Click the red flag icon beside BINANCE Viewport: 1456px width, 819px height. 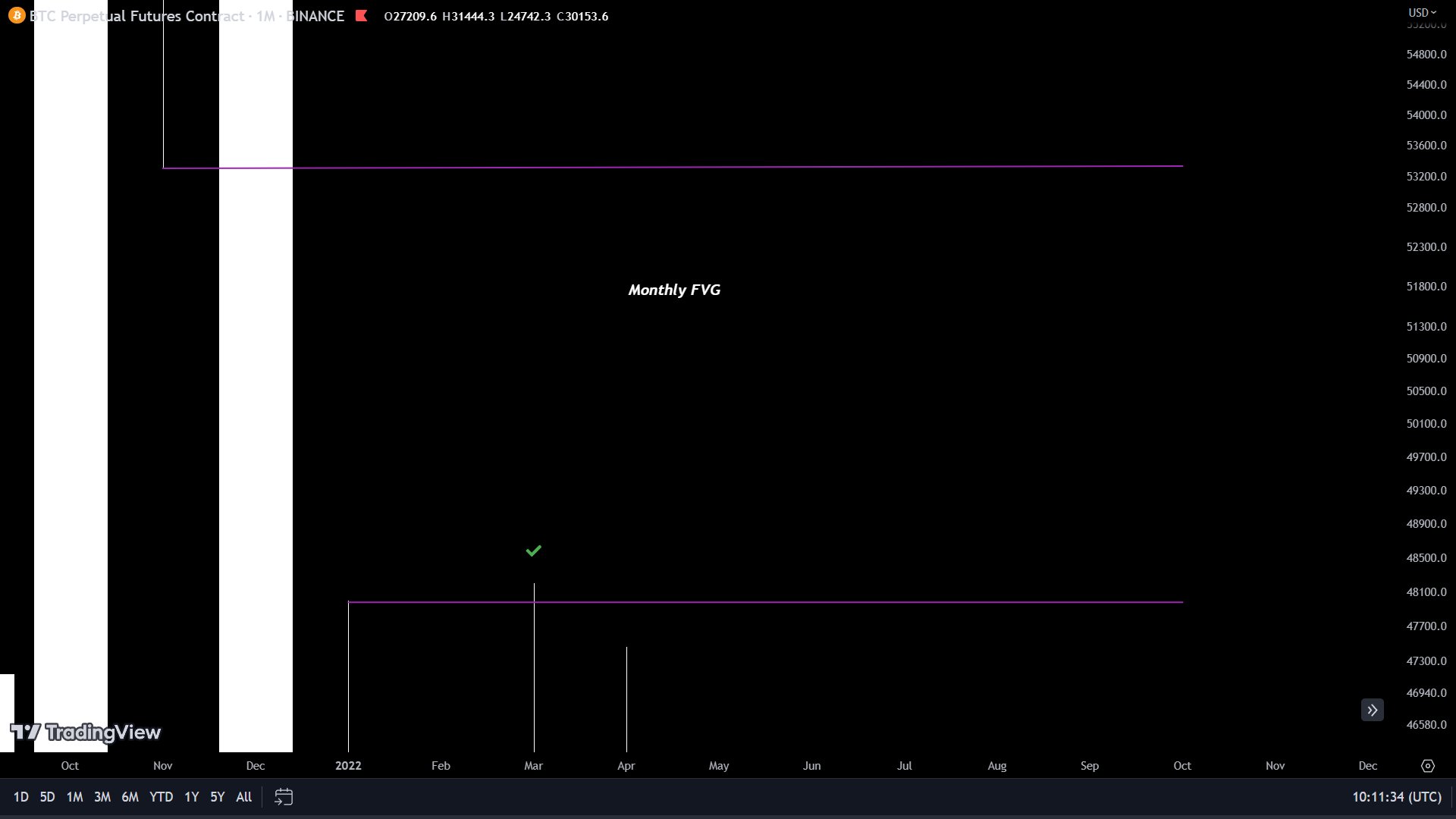[362, 15]
